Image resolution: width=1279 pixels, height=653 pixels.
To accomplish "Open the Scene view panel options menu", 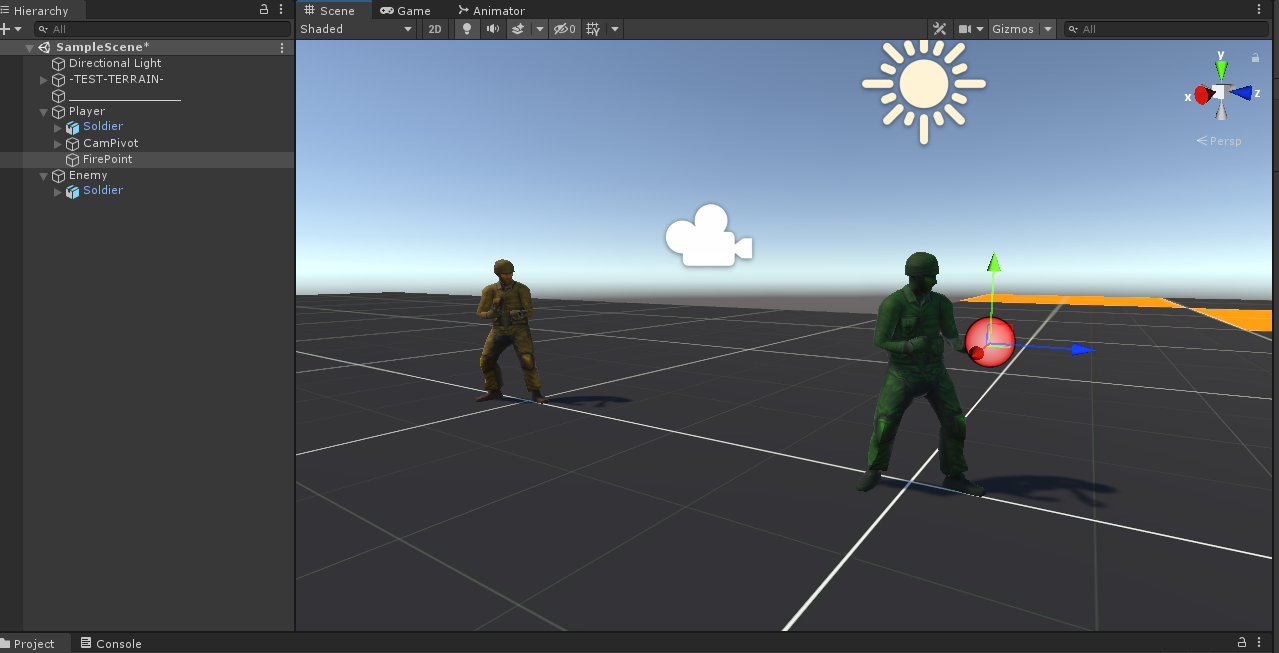I will [1258, 9].
